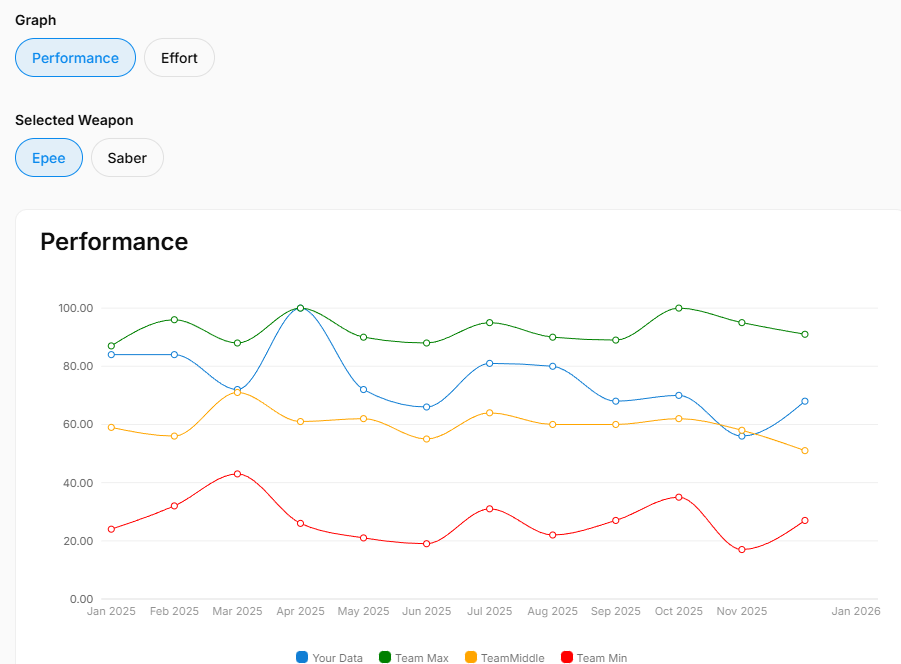Click the Team Min data point for Mar 2025
The height and width of the screenshot is (664, 901).
(237, 474)
